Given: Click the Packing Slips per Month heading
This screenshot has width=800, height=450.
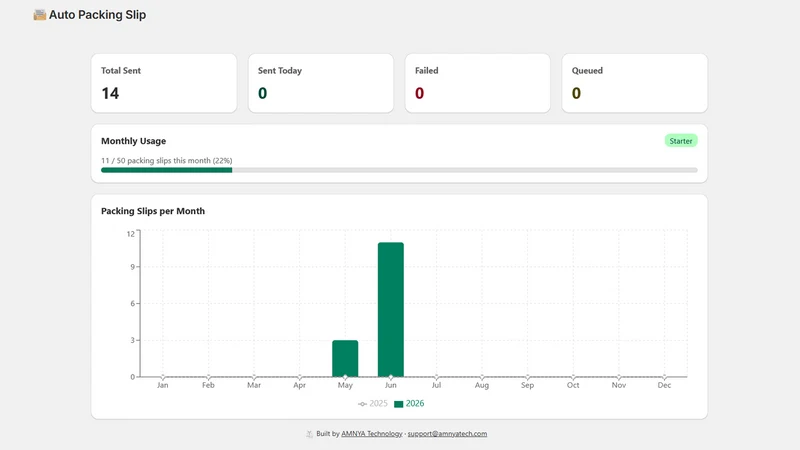Looking at the screenshot, I should coord(153,211).
